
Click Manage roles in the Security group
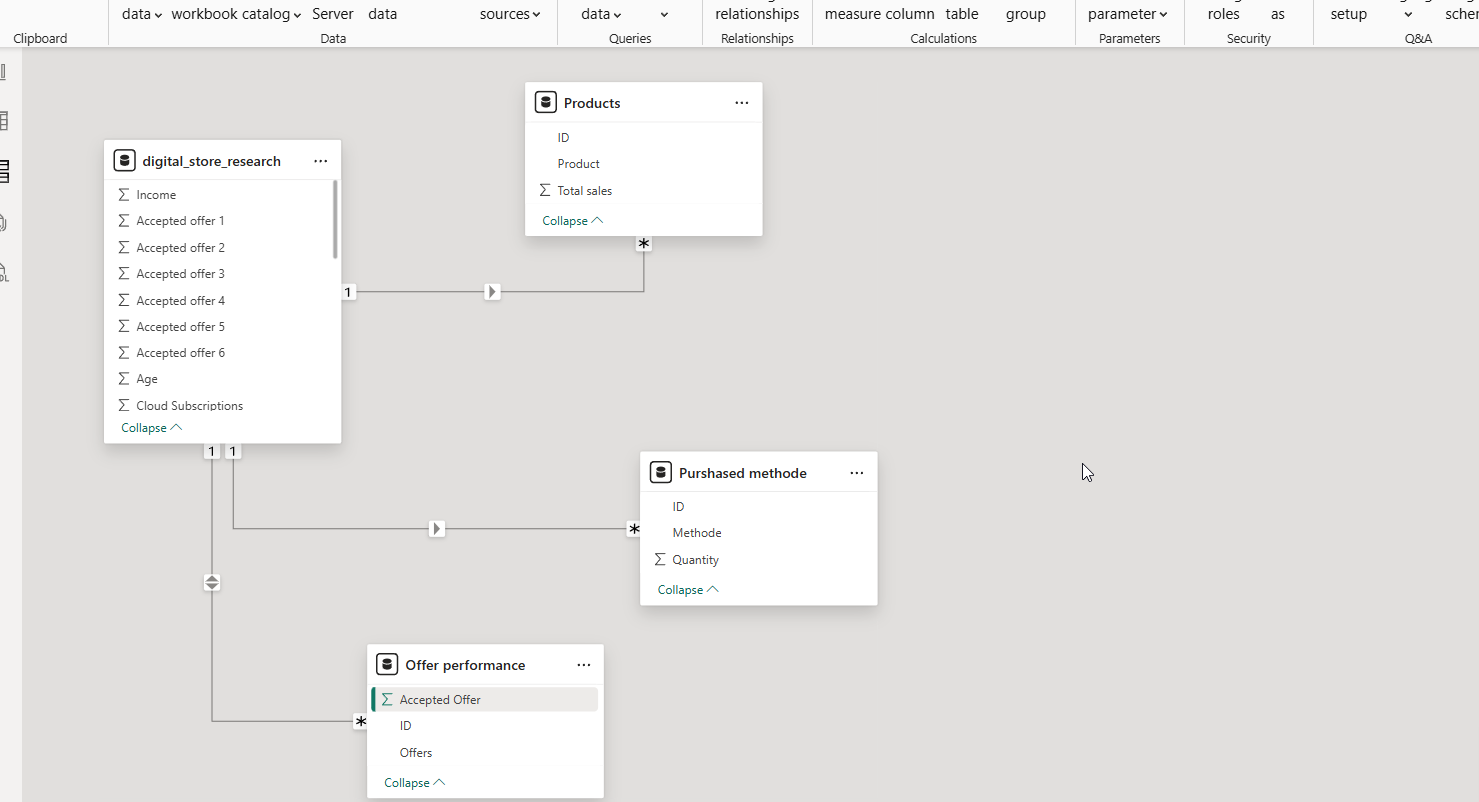(x=1223, y=14)
